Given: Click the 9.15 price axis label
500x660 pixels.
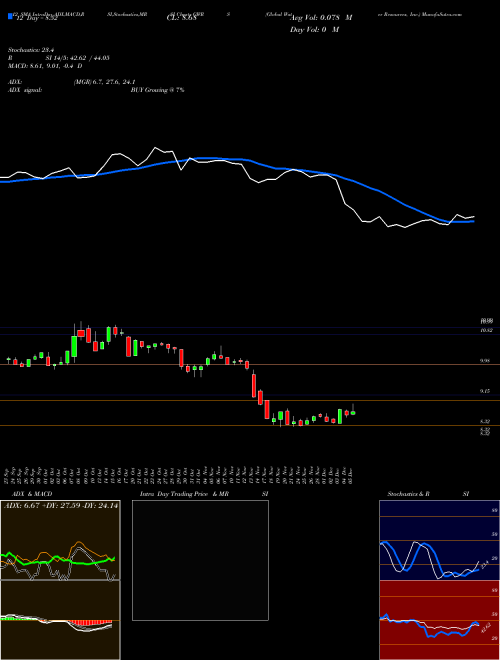Looking at the screenshot, I should [x=486, y=391].
